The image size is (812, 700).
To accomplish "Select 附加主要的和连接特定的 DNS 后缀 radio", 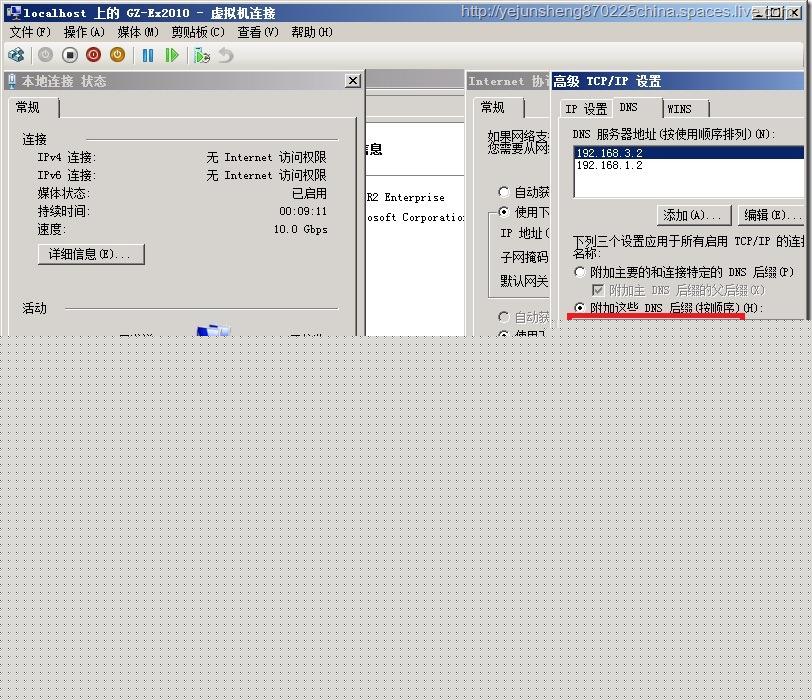I will pos(579,272).
